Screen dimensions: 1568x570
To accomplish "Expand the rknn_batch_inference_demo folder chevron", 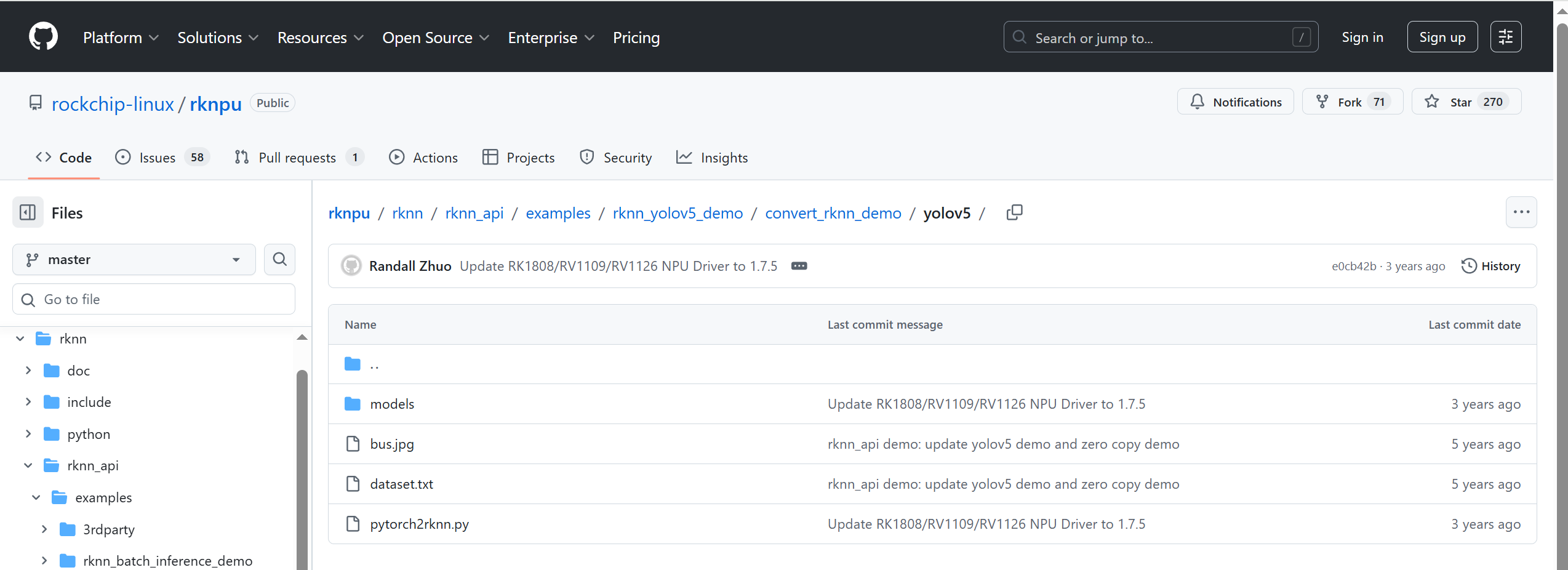I will [x=44, y=561].
